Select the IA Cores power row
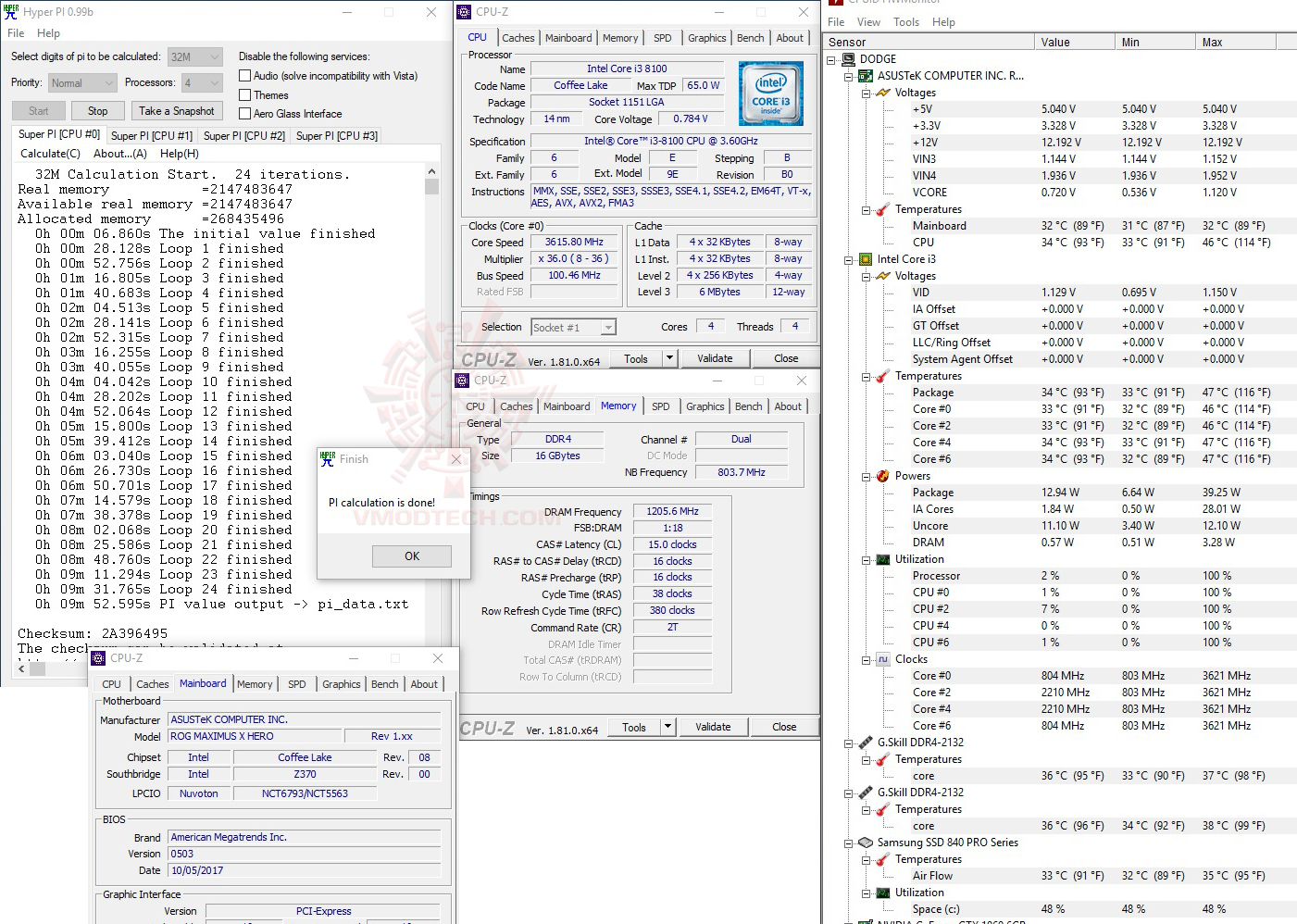The height and width of the screenshot is (924, 1297). (x=1061, y=509)
